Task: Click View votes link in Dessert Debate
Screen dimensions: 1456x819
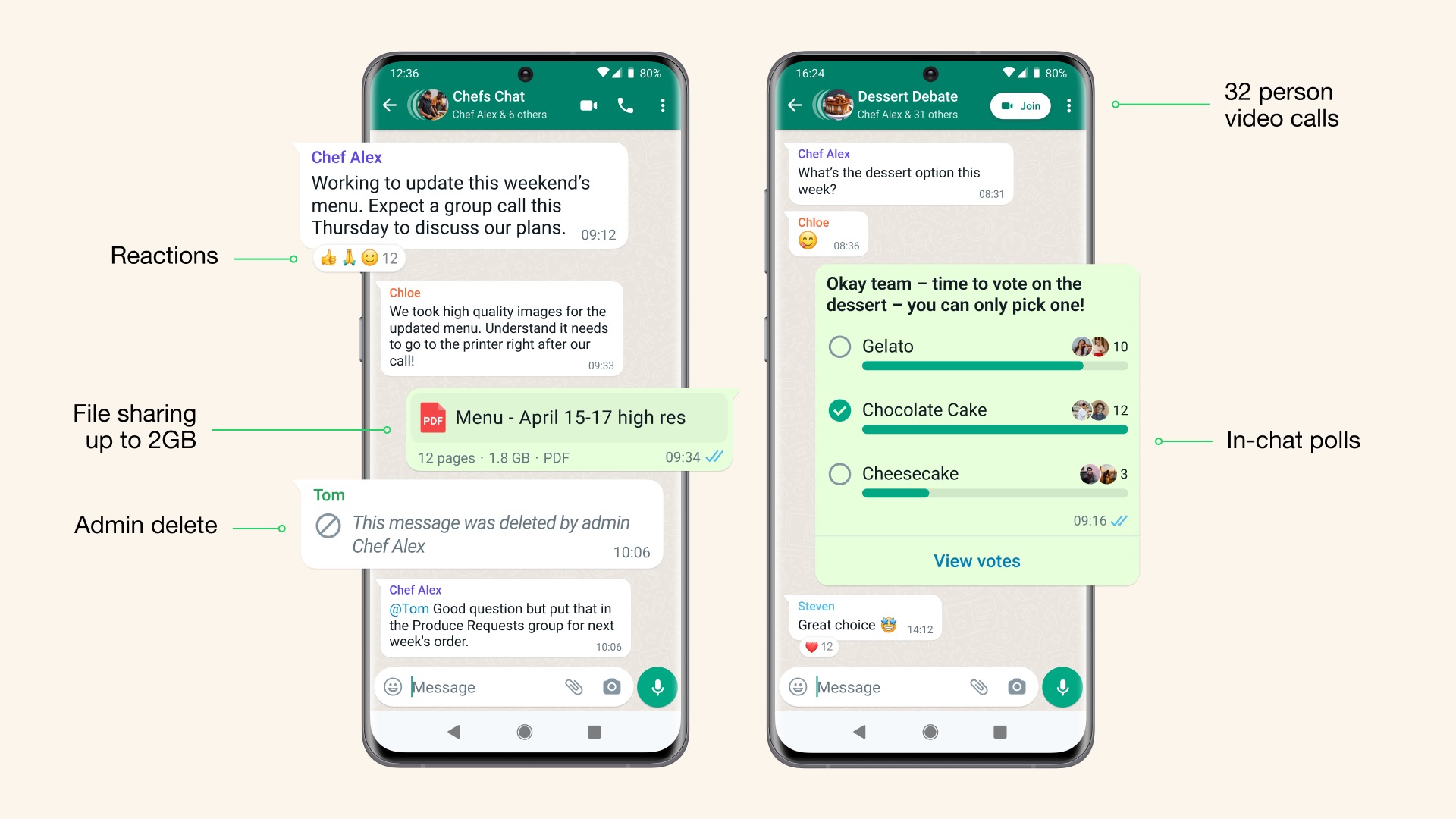Action: point(978,560)
